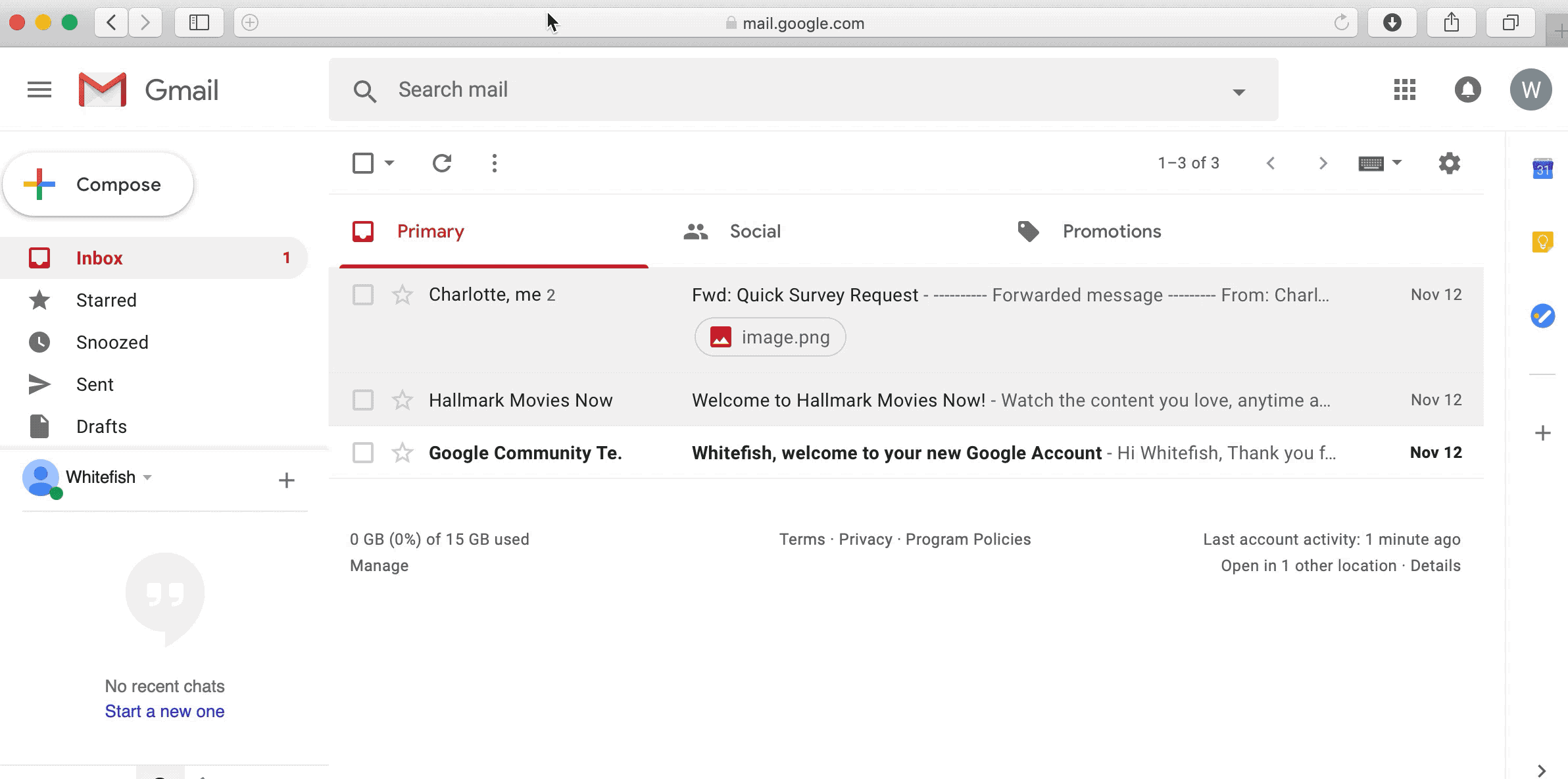
Task: Open the Inbox folder
Action: [x=154, y=258]
